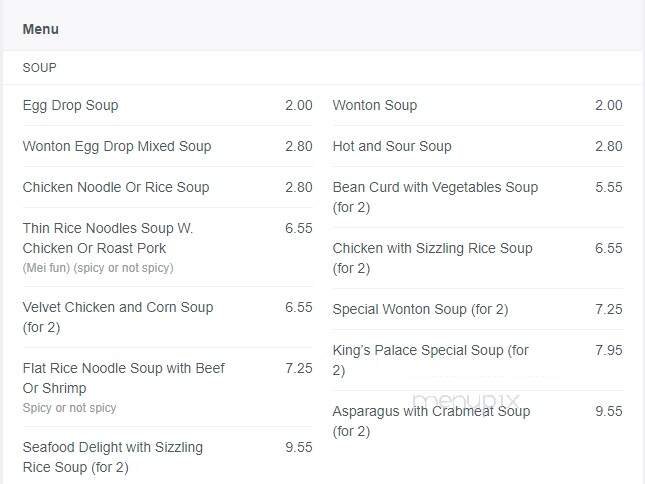Select the SOUP category label
Screen dimensions: 645x484
pos(40,68)
